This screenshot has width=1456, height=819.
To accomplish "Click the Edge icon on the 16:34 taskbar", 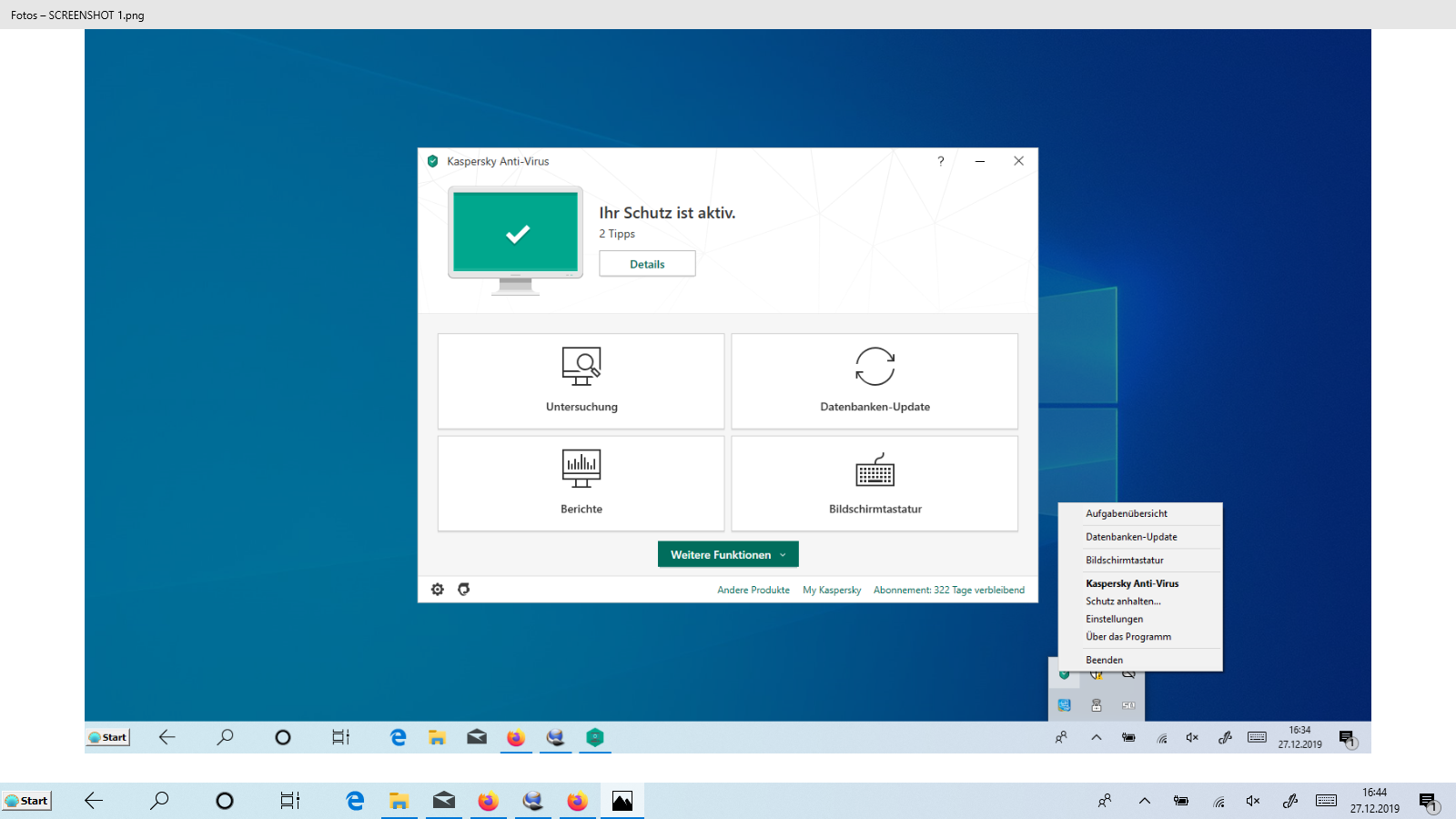I will [398, 737].
